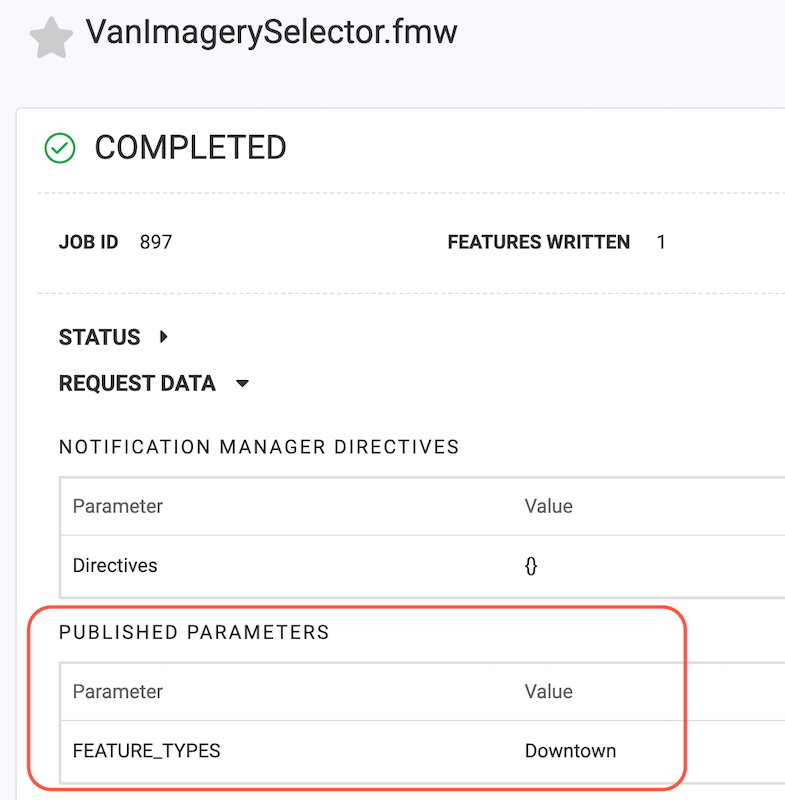Click the green COMPLETED checkmark icon
The width and height of the screenshot is (785, 800).
coord(59,147)
